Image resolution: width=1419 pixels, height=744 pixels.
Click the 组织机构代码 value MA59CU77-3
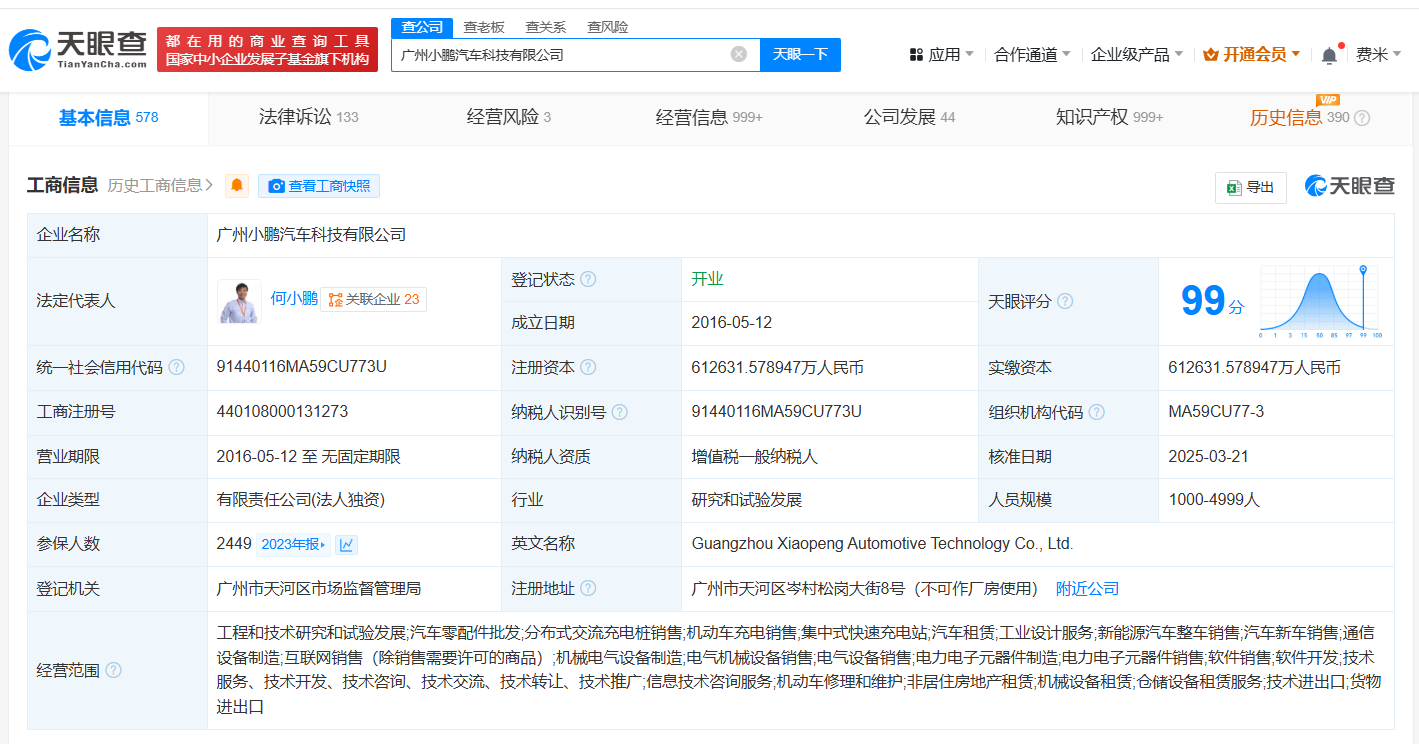click(1216, 411)
